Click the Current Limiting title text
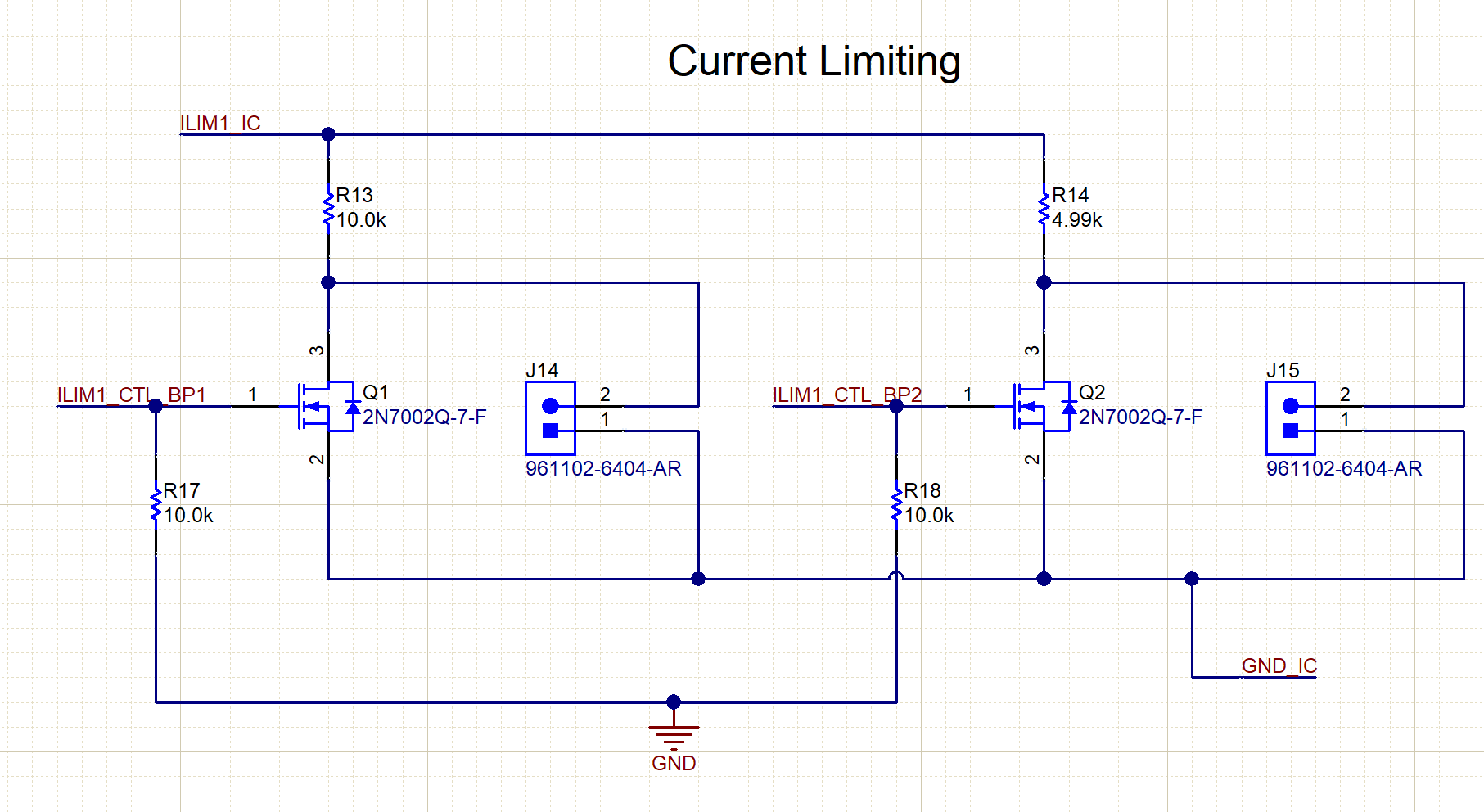1484x812 pixels. tap(814, 61)
